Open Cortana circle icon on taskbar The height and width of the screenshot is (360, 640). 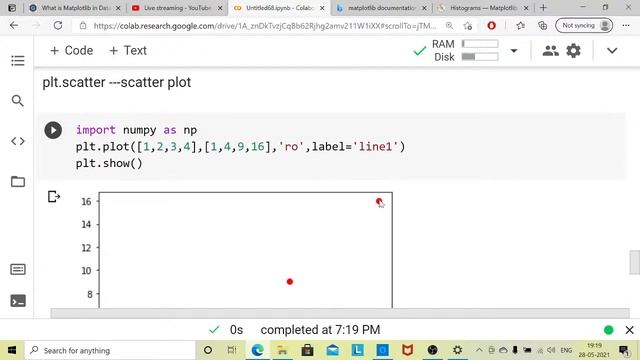pyautogui.click(x=208, y=350)
